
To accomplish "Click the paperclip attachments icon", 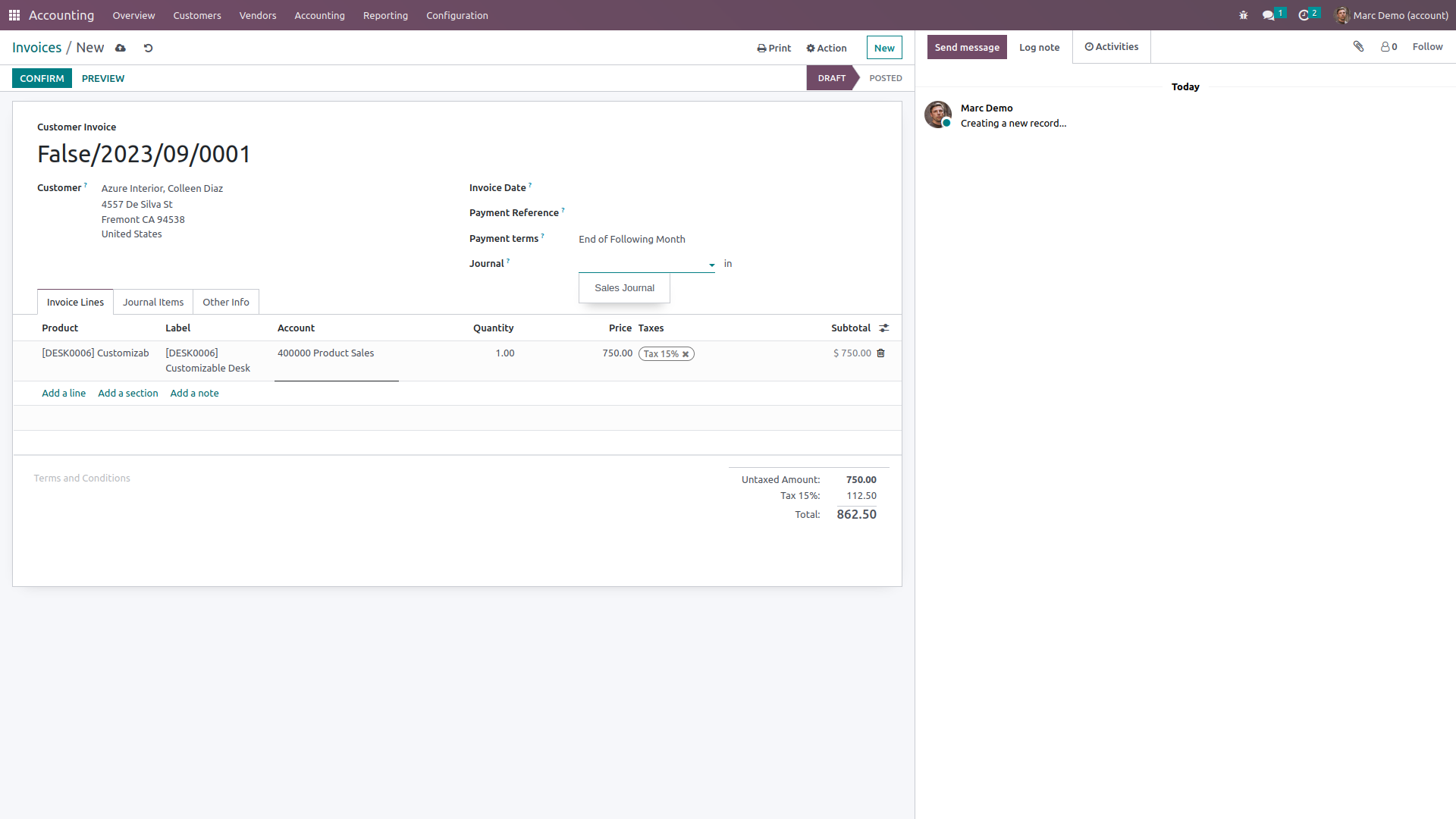I will click(x=1358, y=47).
